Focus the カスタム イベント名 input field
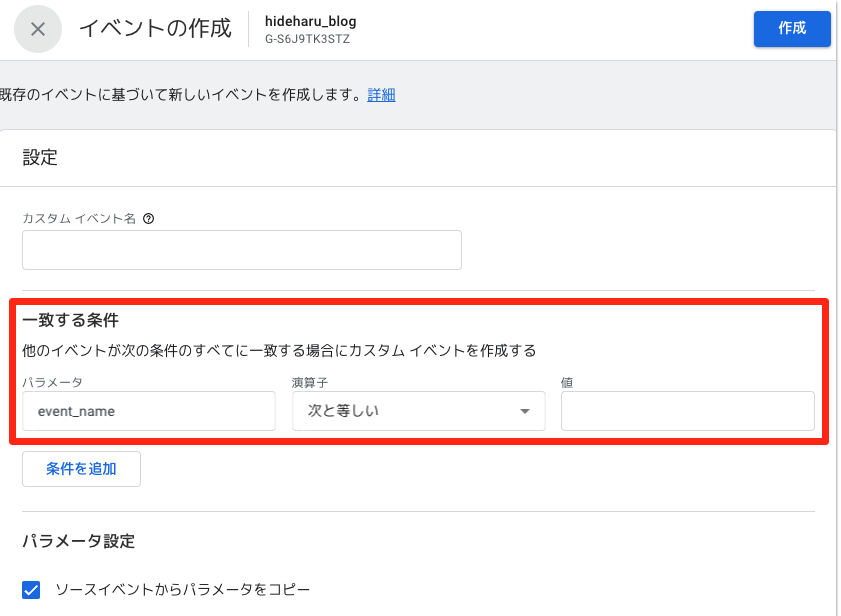This screenshot has height=616, width=841. pos(241,250)
